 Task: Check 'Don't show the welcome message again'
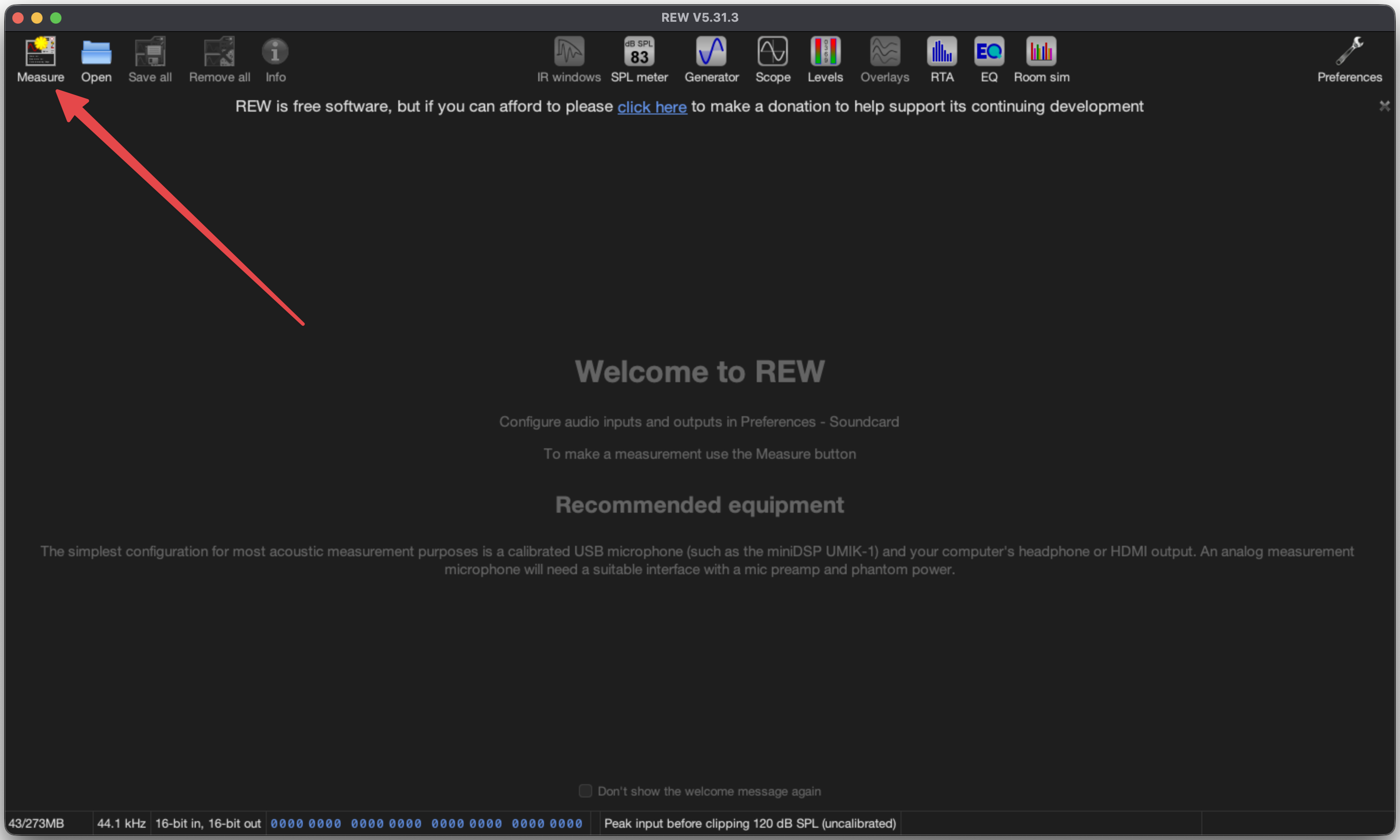[585, 791]
